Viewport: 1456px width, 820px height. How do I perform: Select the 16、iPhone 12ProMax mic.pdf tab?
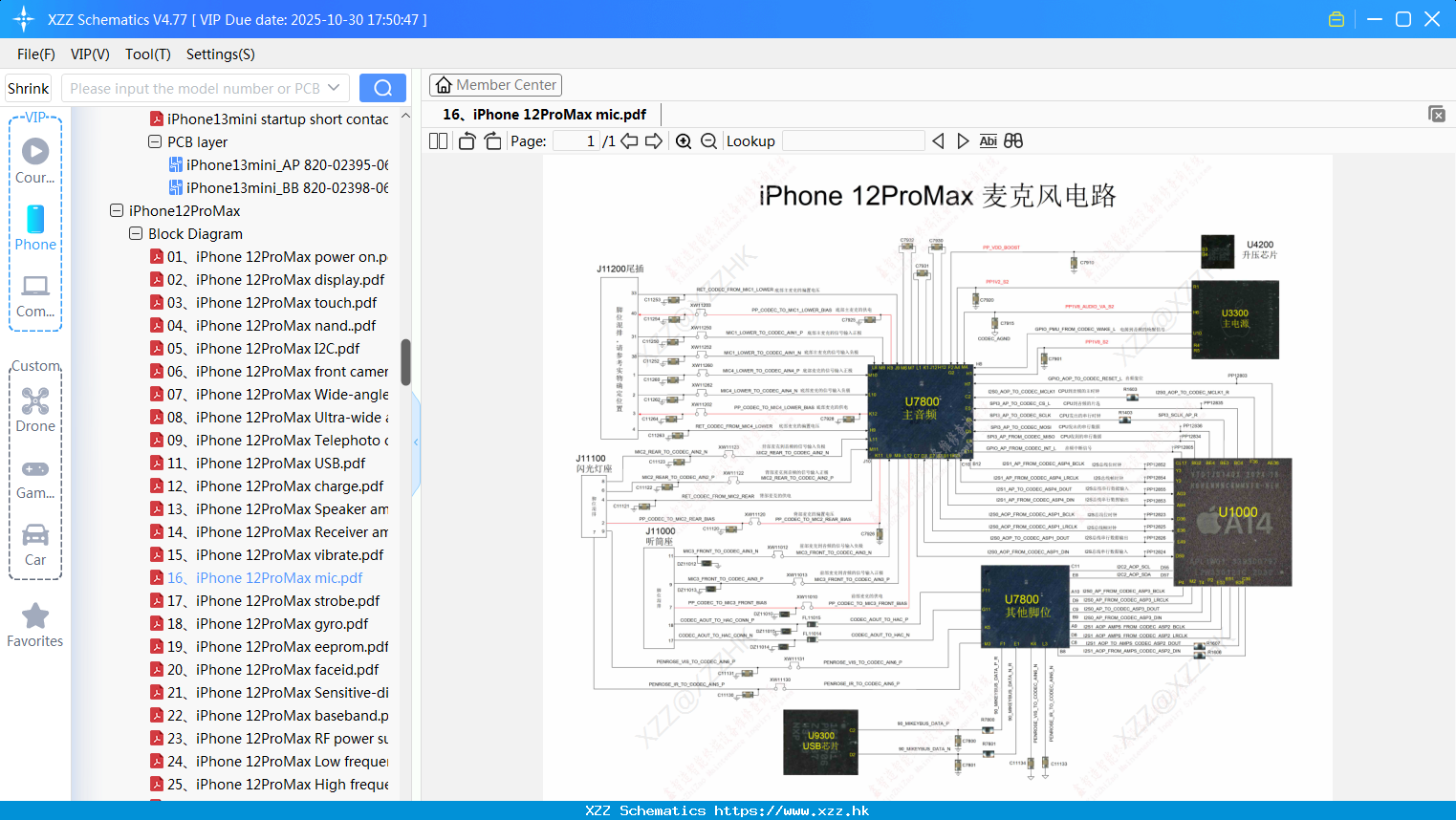click(x=544, y=115)
